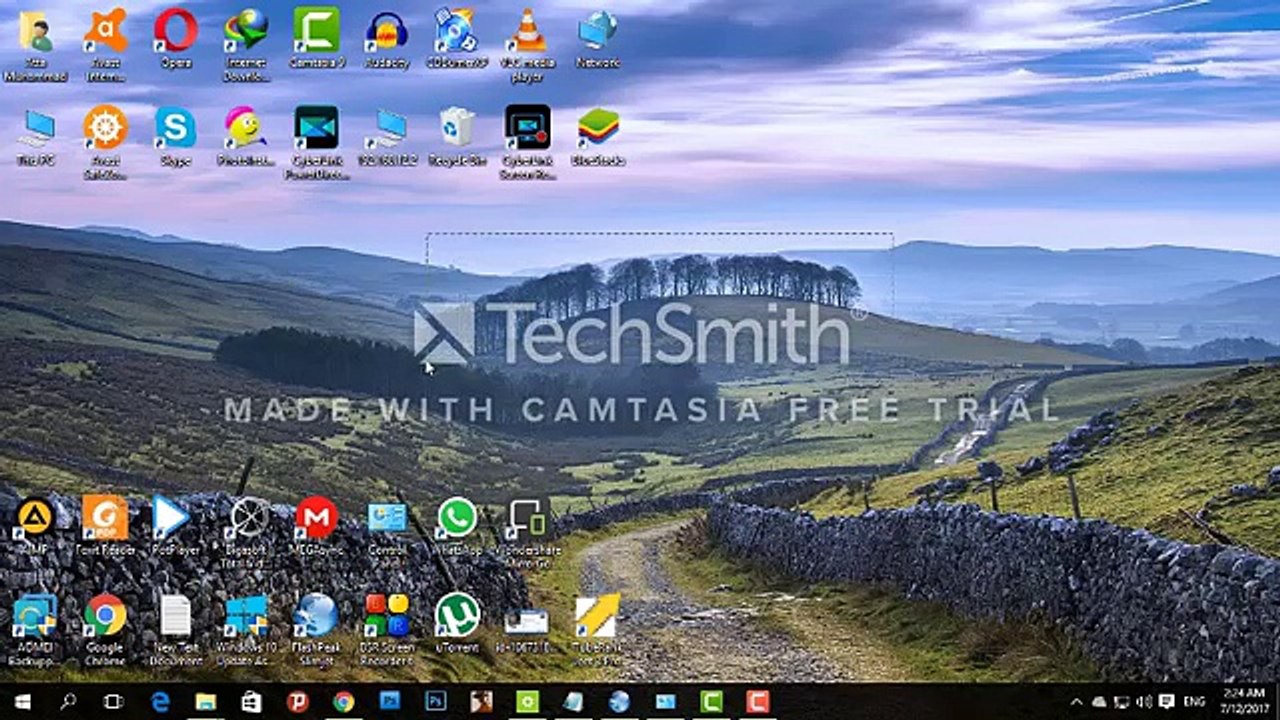The image size is (1280, 720).
Task: Select the Camtasia 9 desktop shortcut
Action: pos(316,38)
